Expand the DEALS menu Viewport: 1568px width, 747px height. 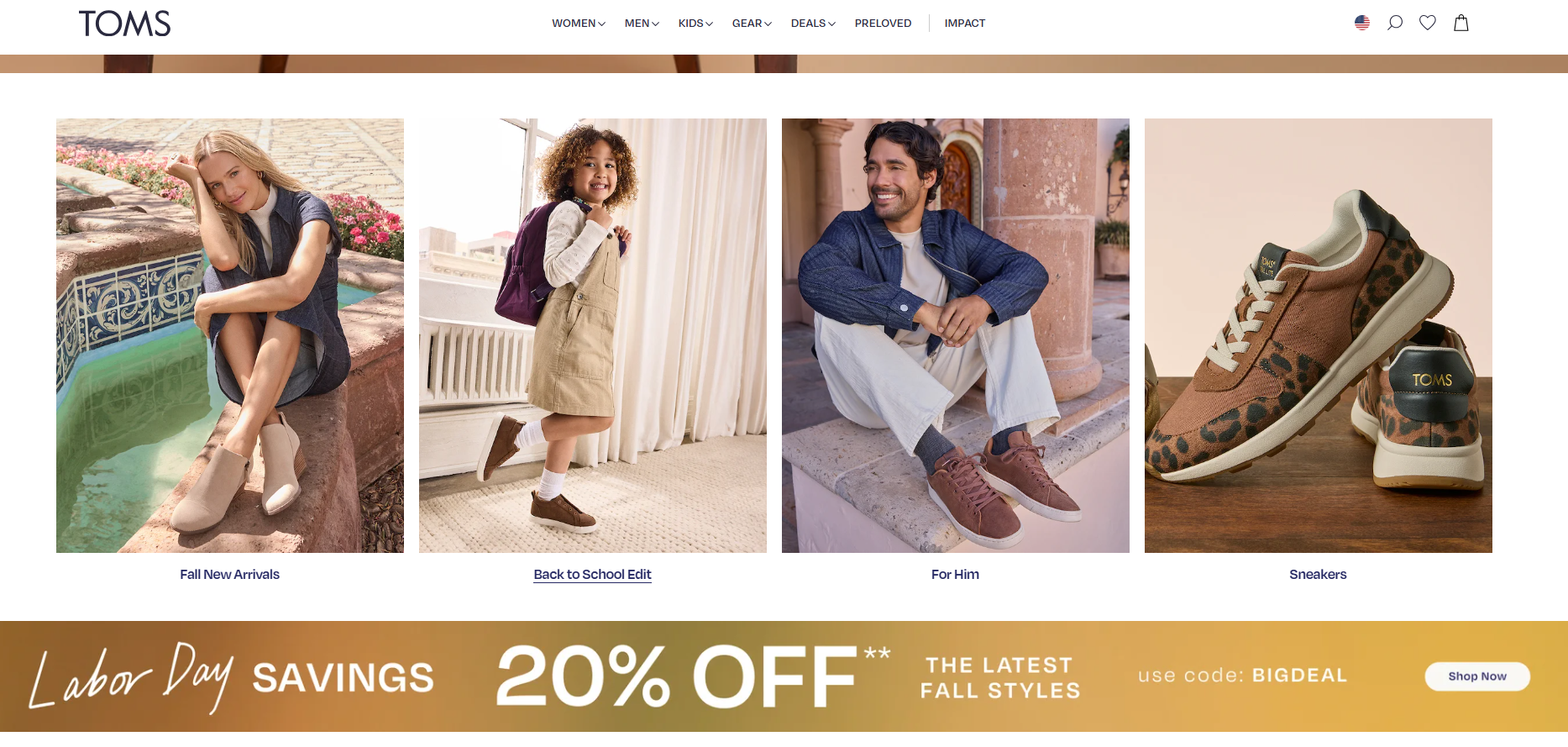click(x=813, y=24)
